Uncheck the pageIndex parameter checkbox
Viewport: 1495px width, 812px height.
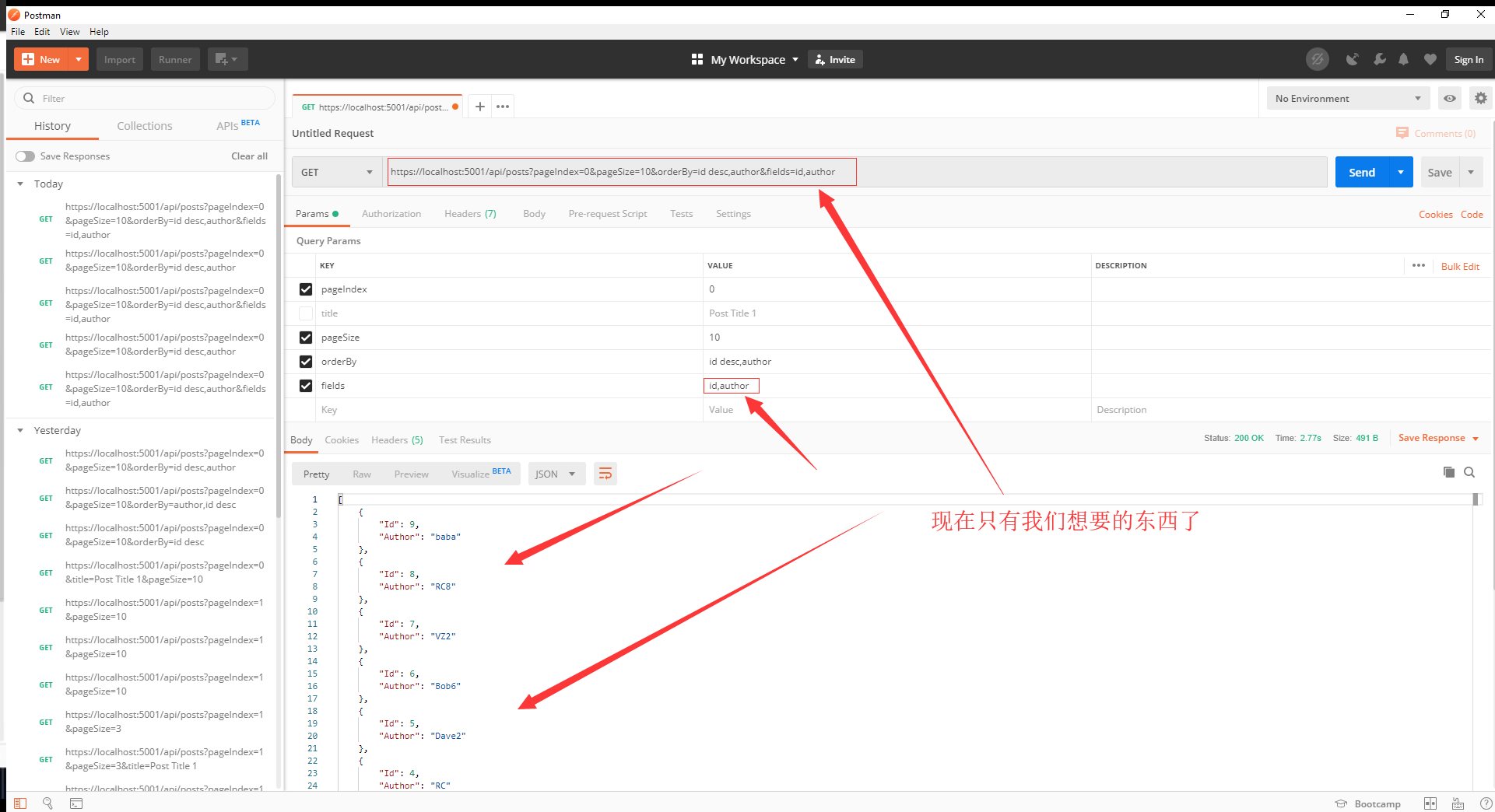(306, 289)
